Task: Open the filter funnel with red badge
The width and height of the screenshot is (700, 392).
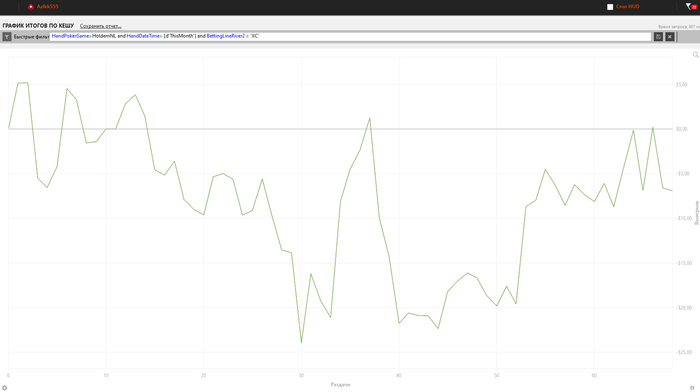Action: coord(691,6)
